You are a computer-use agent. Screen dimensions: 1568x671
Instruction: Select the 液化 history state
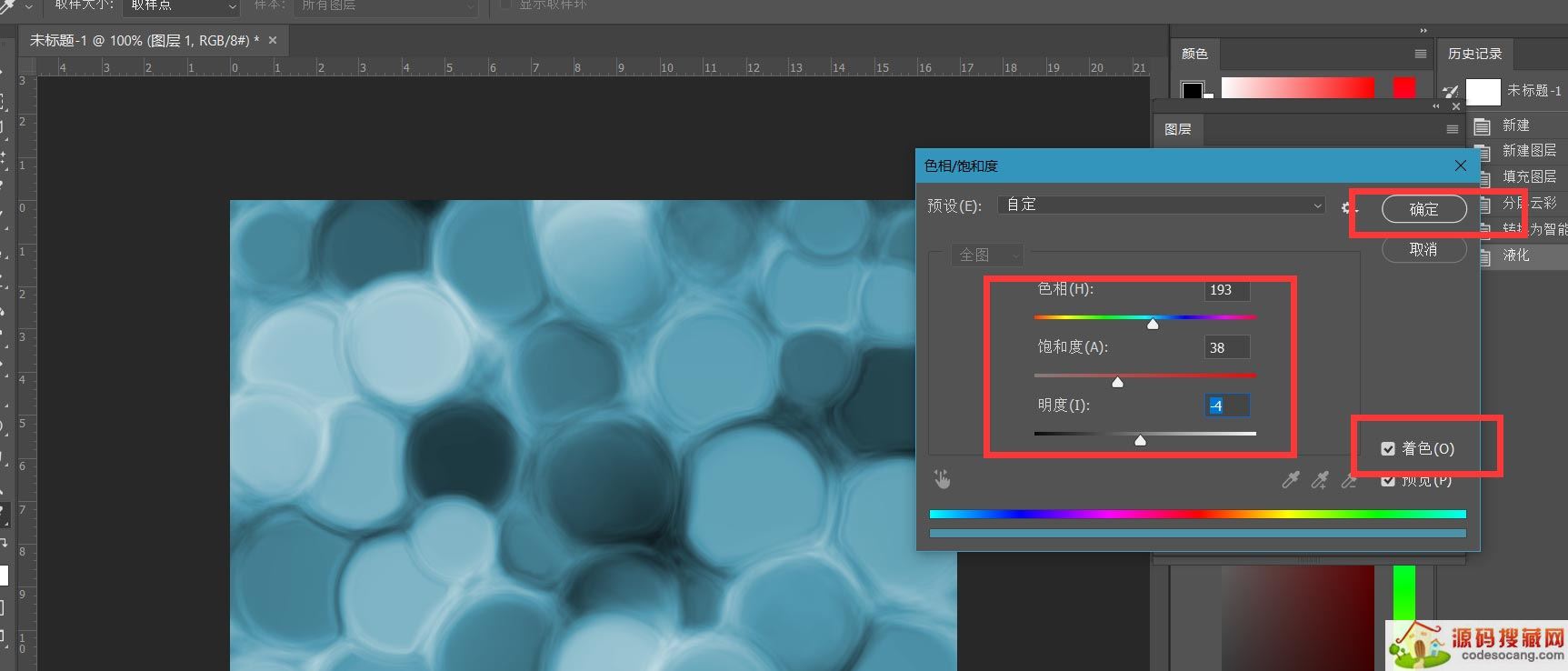pos(1524,255)
